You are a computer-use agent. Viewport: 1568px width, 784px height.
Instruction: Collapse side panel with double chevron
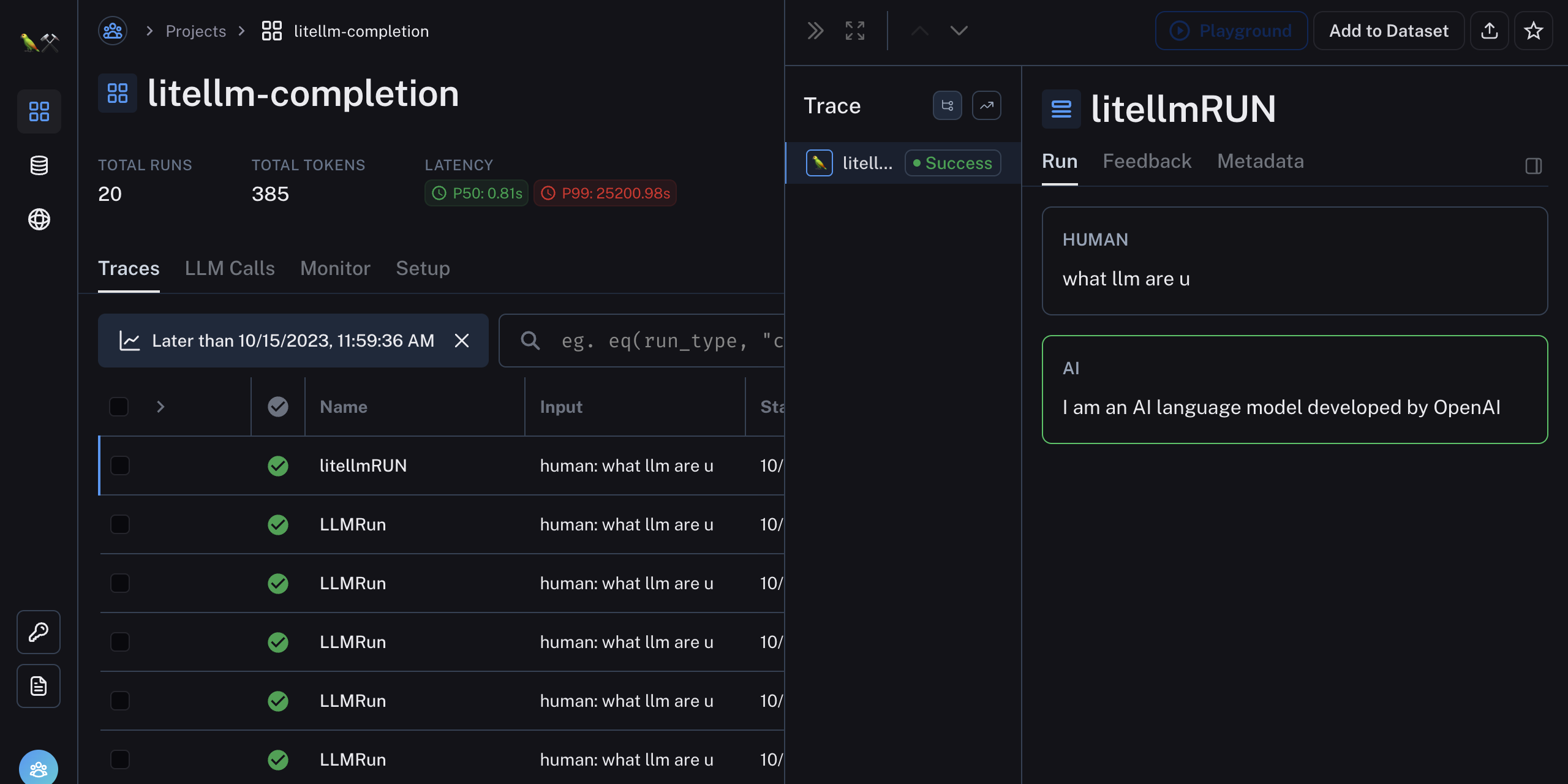point(815,31)
